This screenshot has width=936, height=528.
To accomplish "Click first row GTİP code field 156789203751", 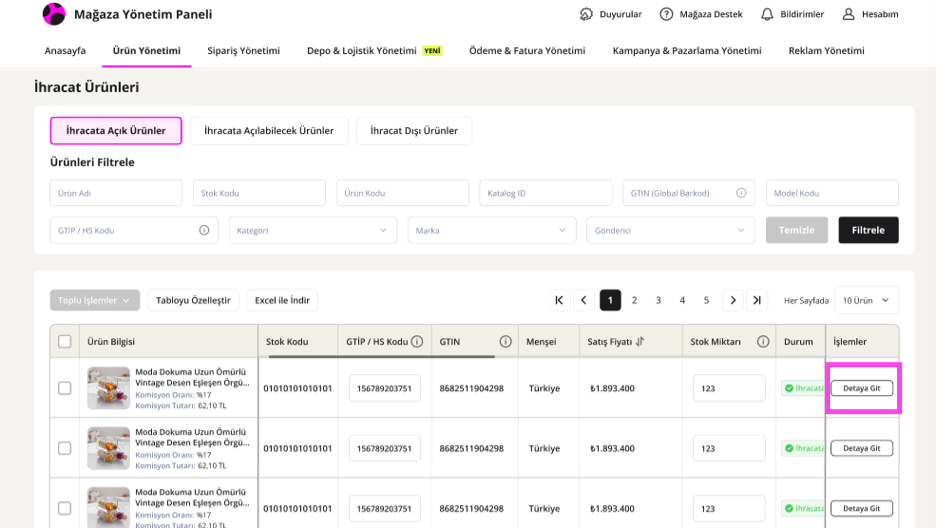I will click(384, 388).
